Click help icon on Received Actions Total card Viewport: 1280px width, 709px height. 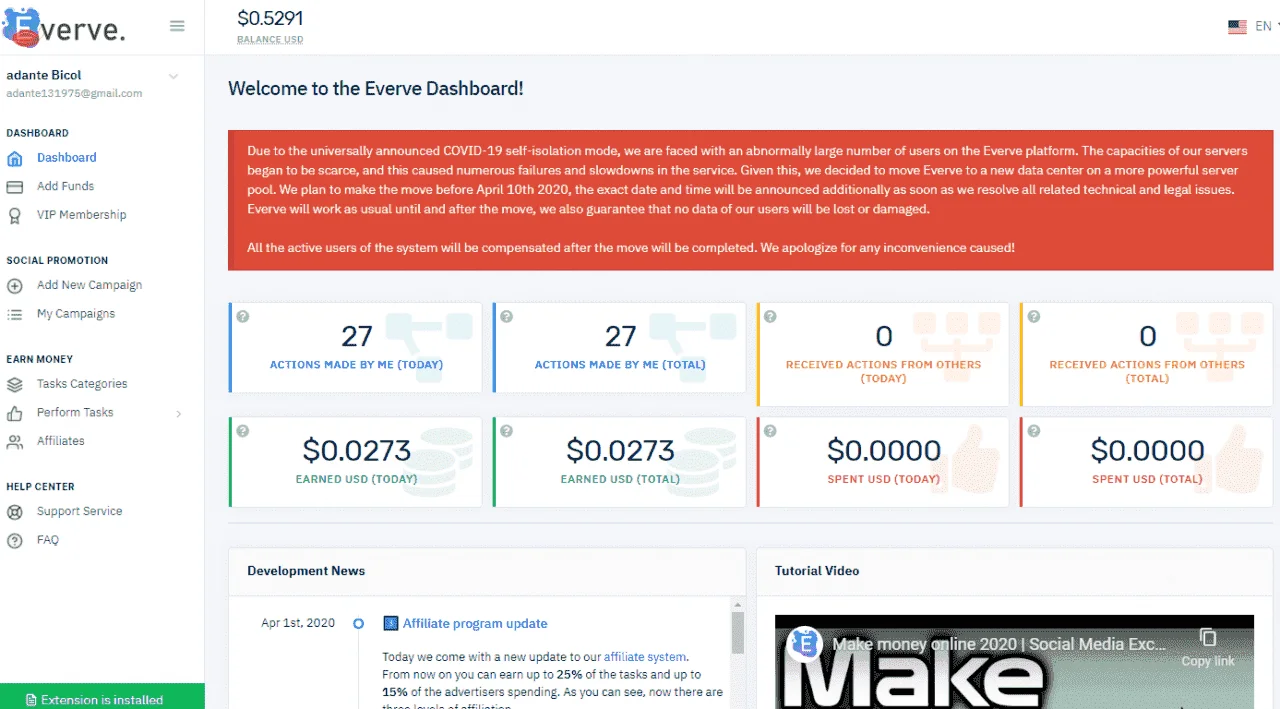(x=1034, y=316)
